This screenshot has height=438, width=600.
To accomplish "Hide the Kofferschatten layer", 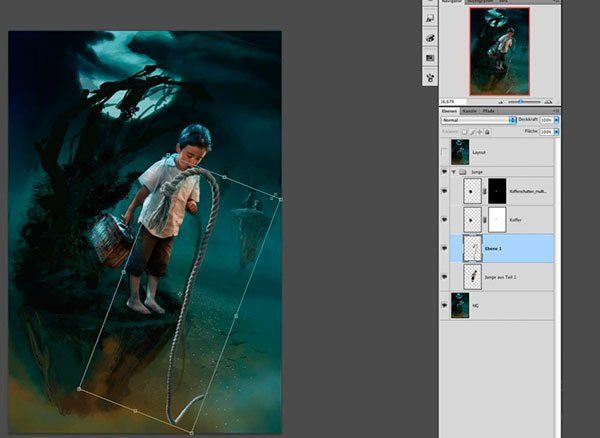I will tap(444, 191).
